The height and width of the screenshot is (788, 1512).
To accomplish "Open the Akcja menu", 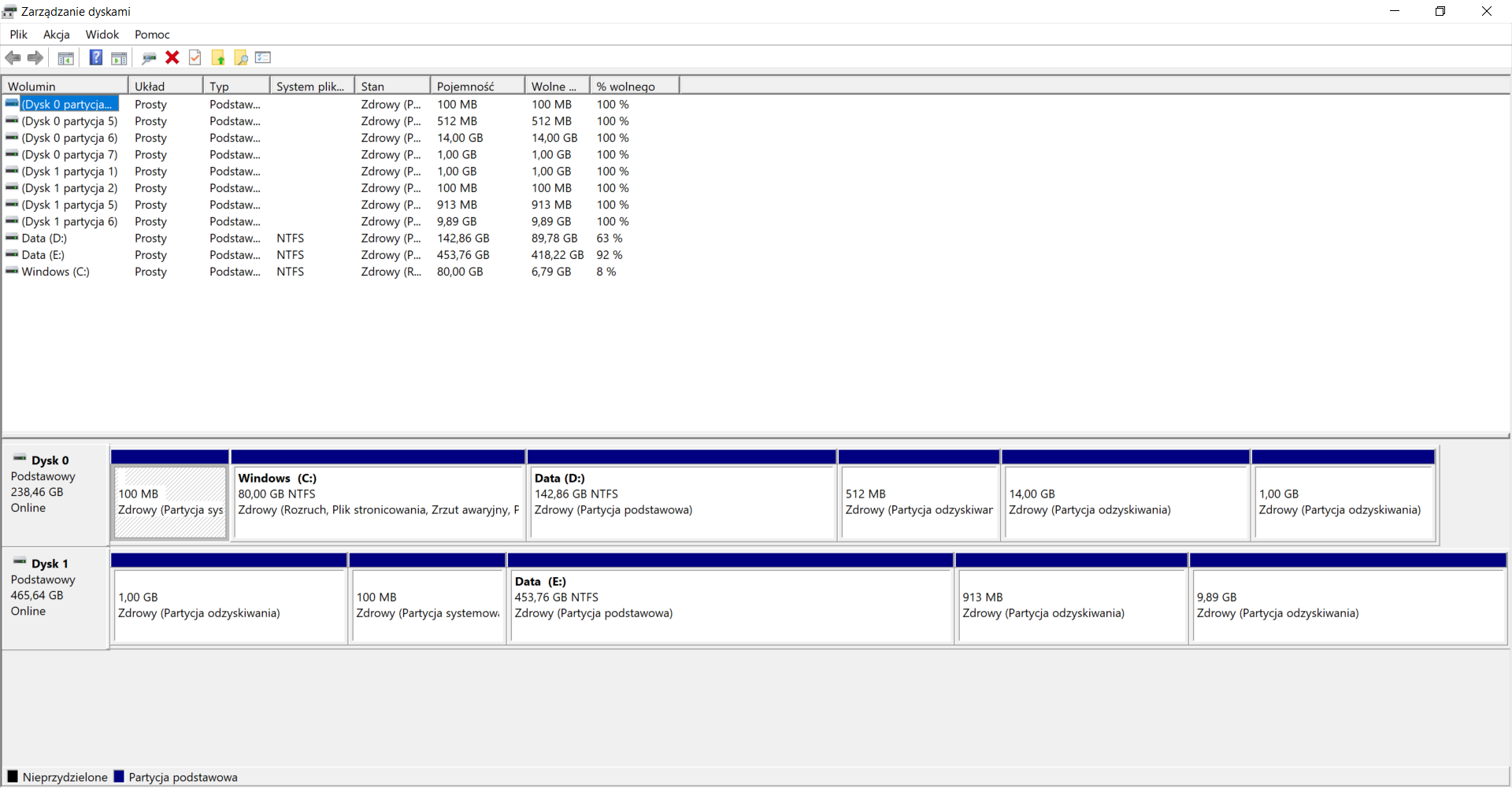I will [x=56, y=35].
